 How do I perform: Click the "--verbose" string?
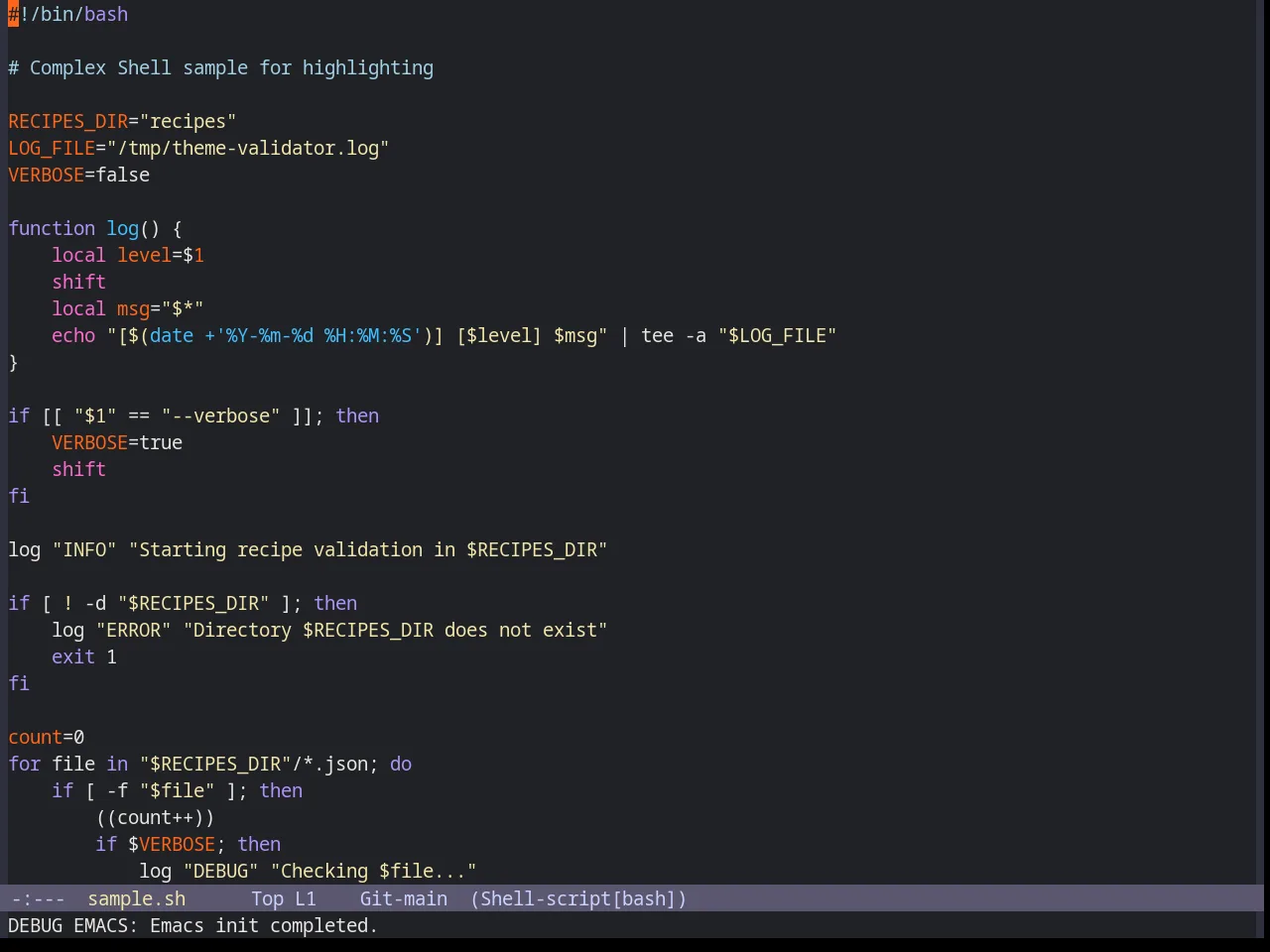(220, 416)
